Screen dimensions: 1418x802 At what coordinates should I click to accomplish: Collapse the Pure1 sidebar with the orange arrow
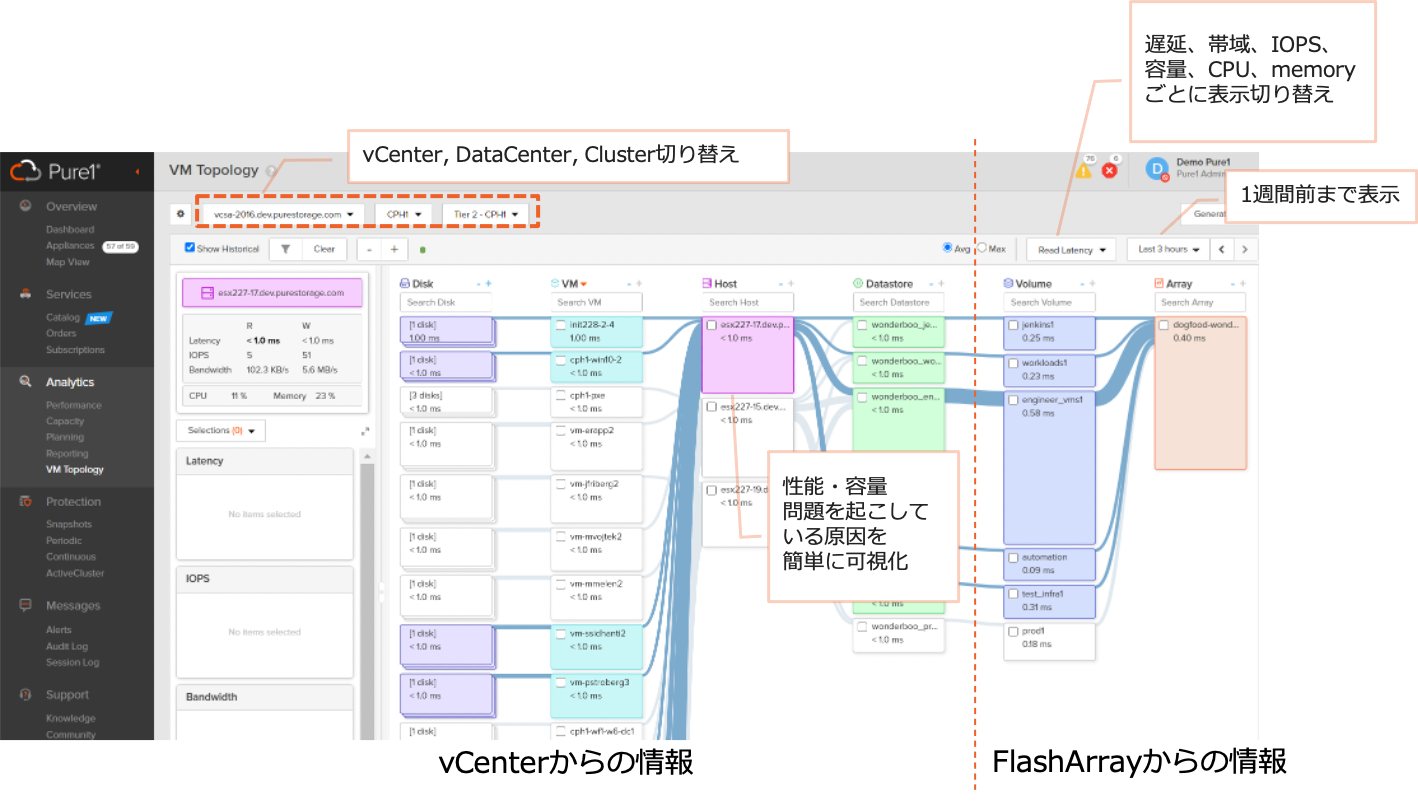pyautogui.click(x=137, y=172)
